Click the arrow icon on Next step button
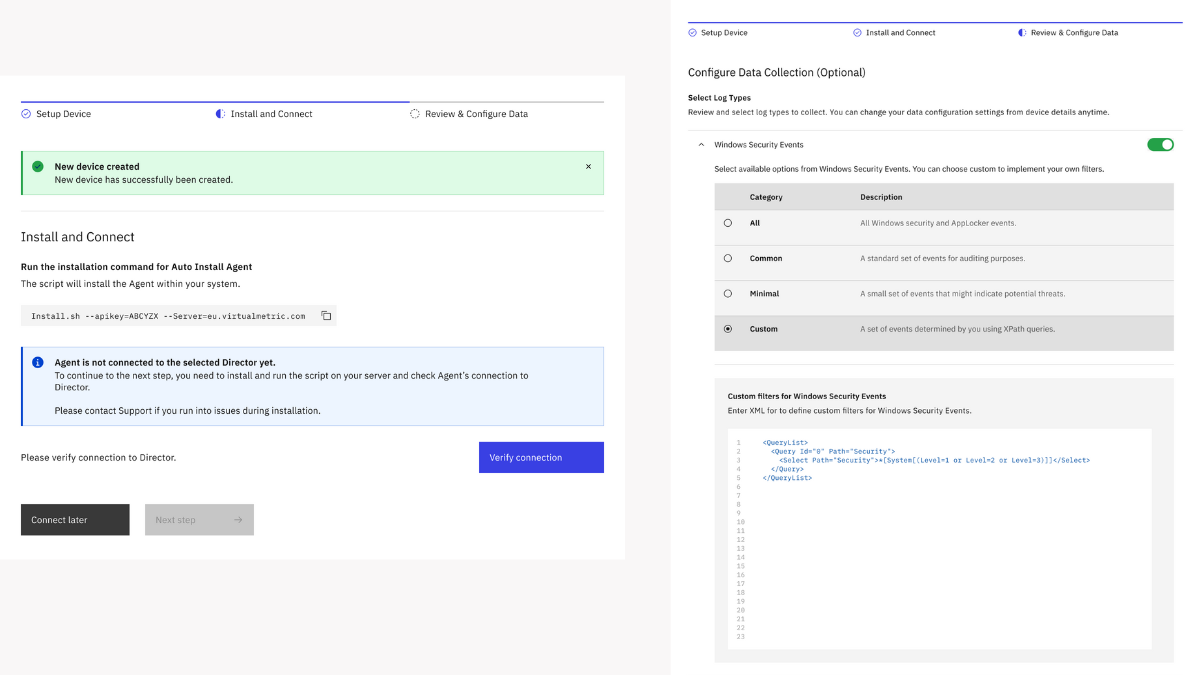 (238, 520)
